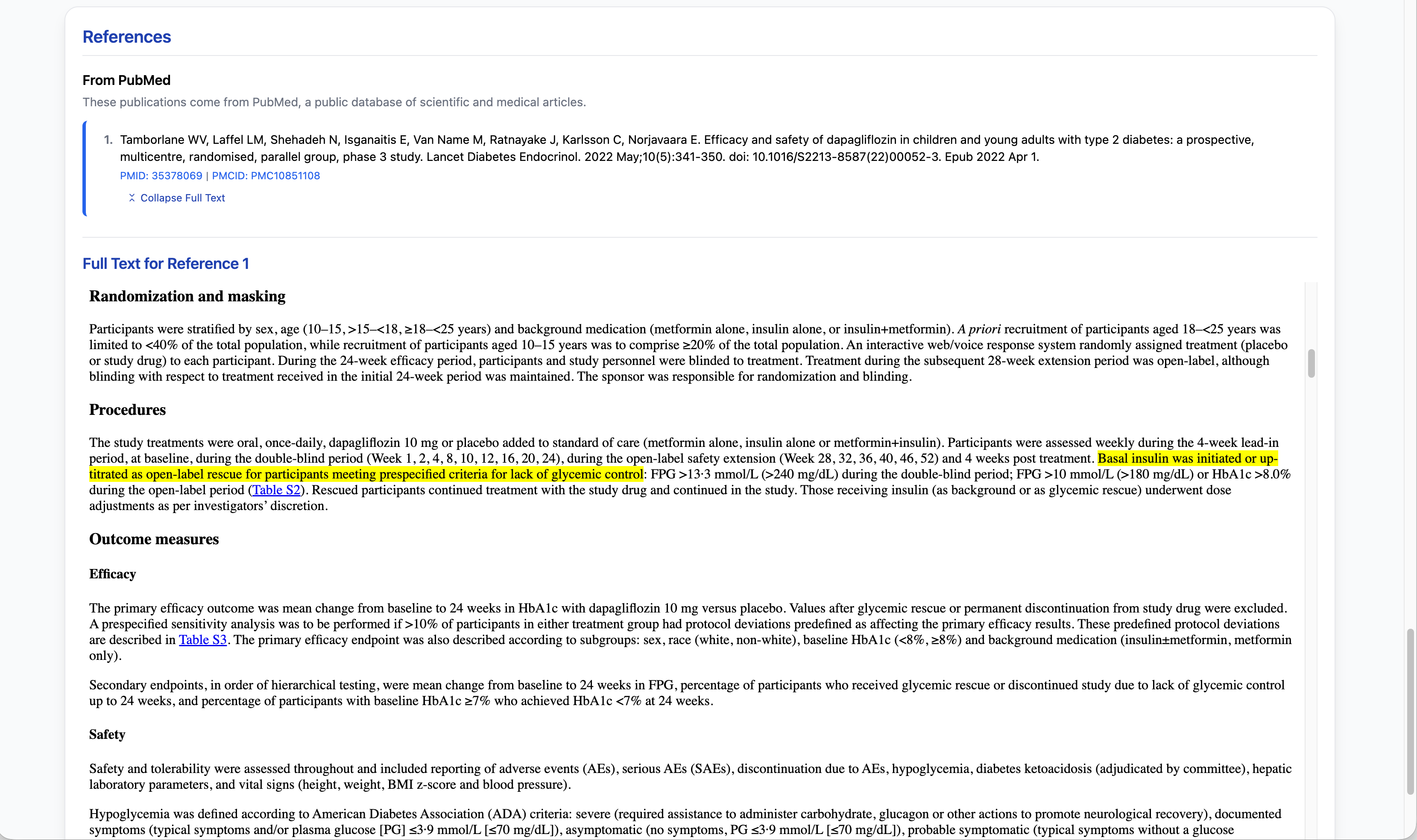This screenshot has height=840, width=1417.
Task: Click the PubMed database description text
Action: click(x=334, y=102)
